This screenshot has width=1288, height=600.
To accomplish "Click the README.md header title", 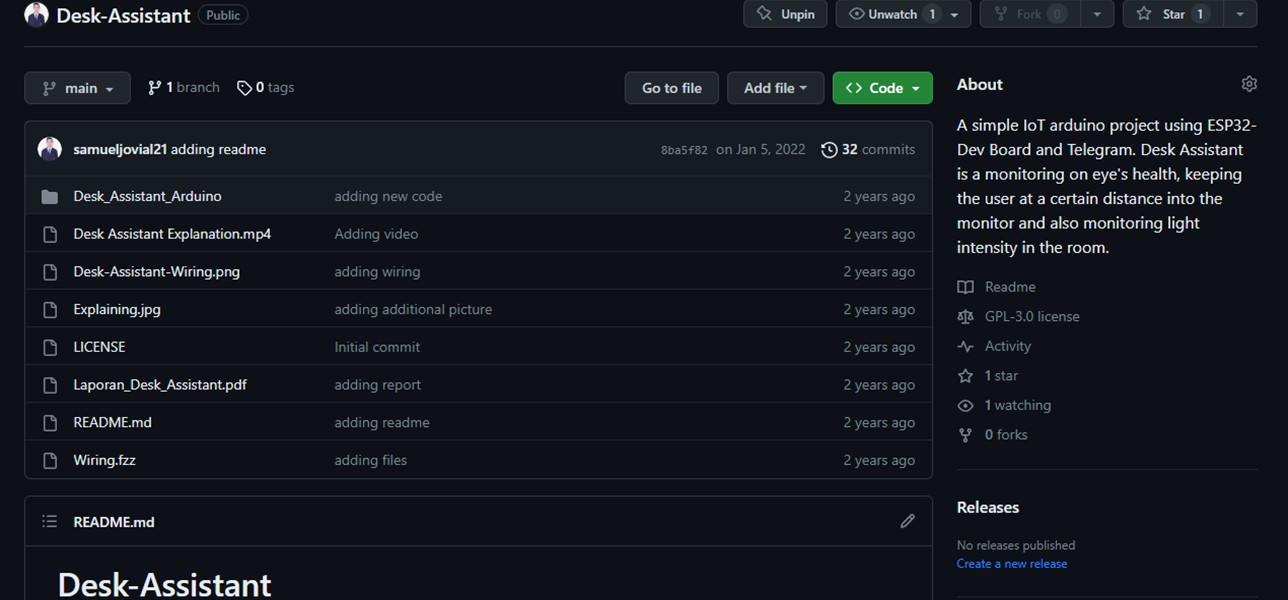I will 114,522.
